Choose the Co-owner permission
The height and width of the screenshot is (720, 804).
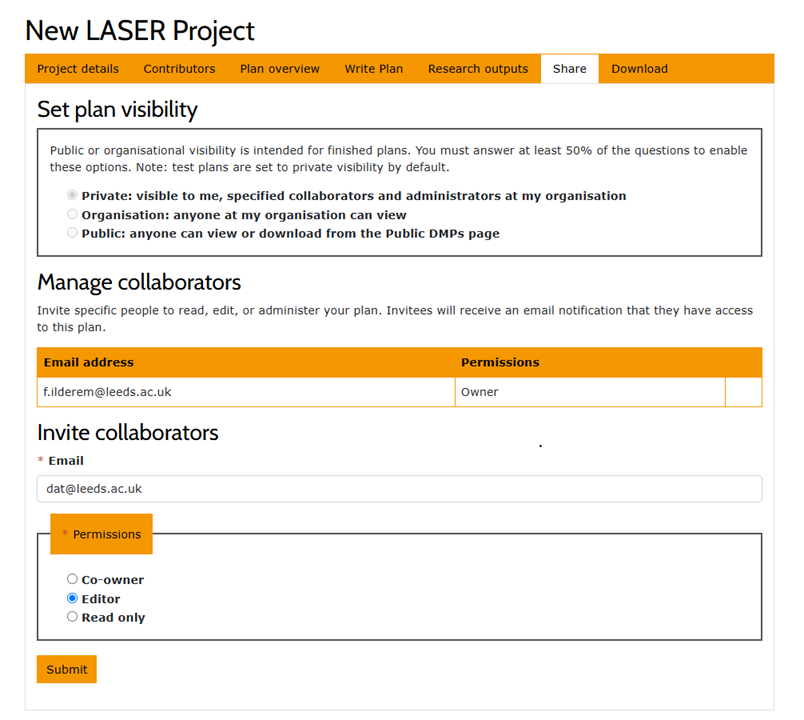[72, 579]
